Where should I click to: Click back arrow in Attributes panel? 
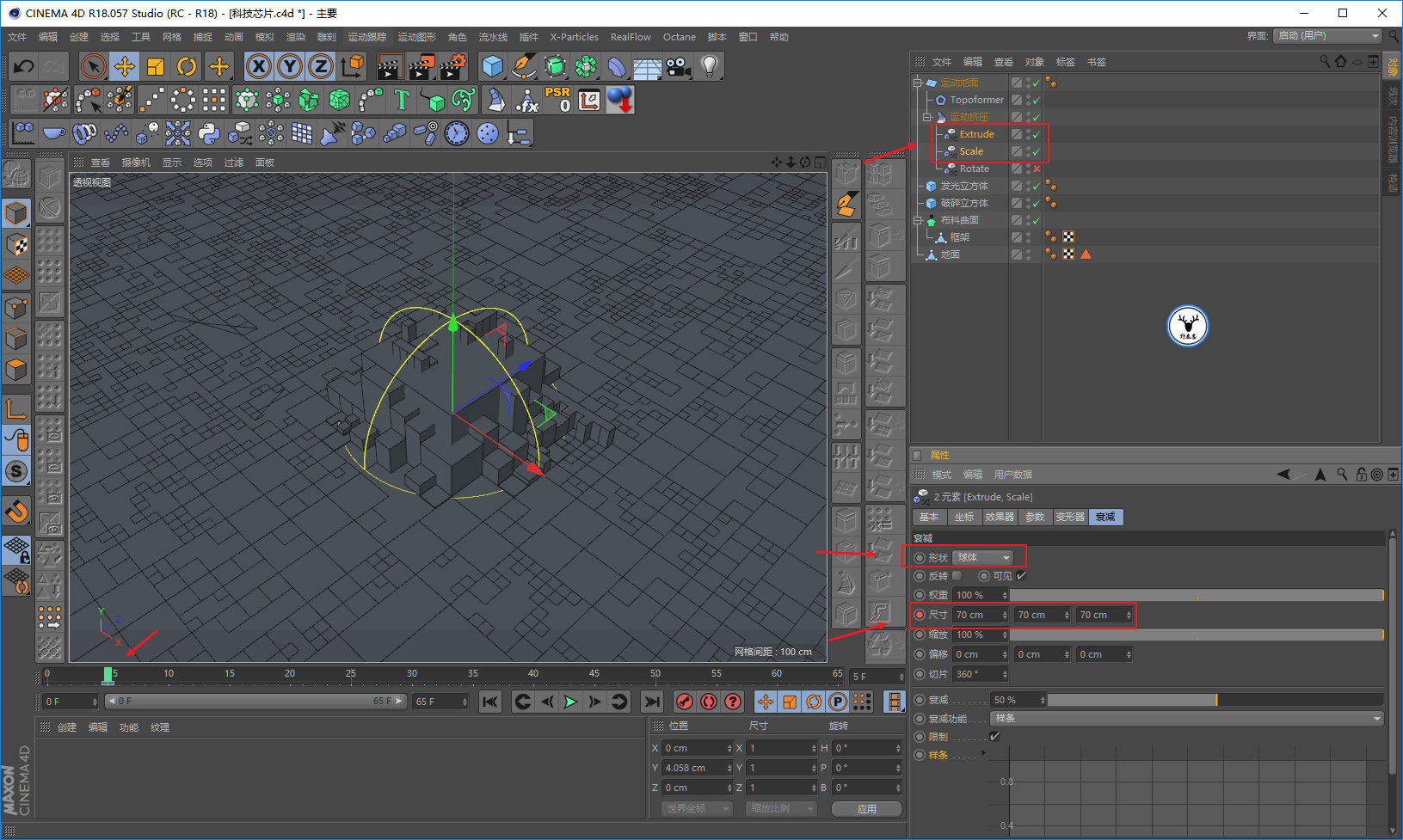pos(1283,475)
